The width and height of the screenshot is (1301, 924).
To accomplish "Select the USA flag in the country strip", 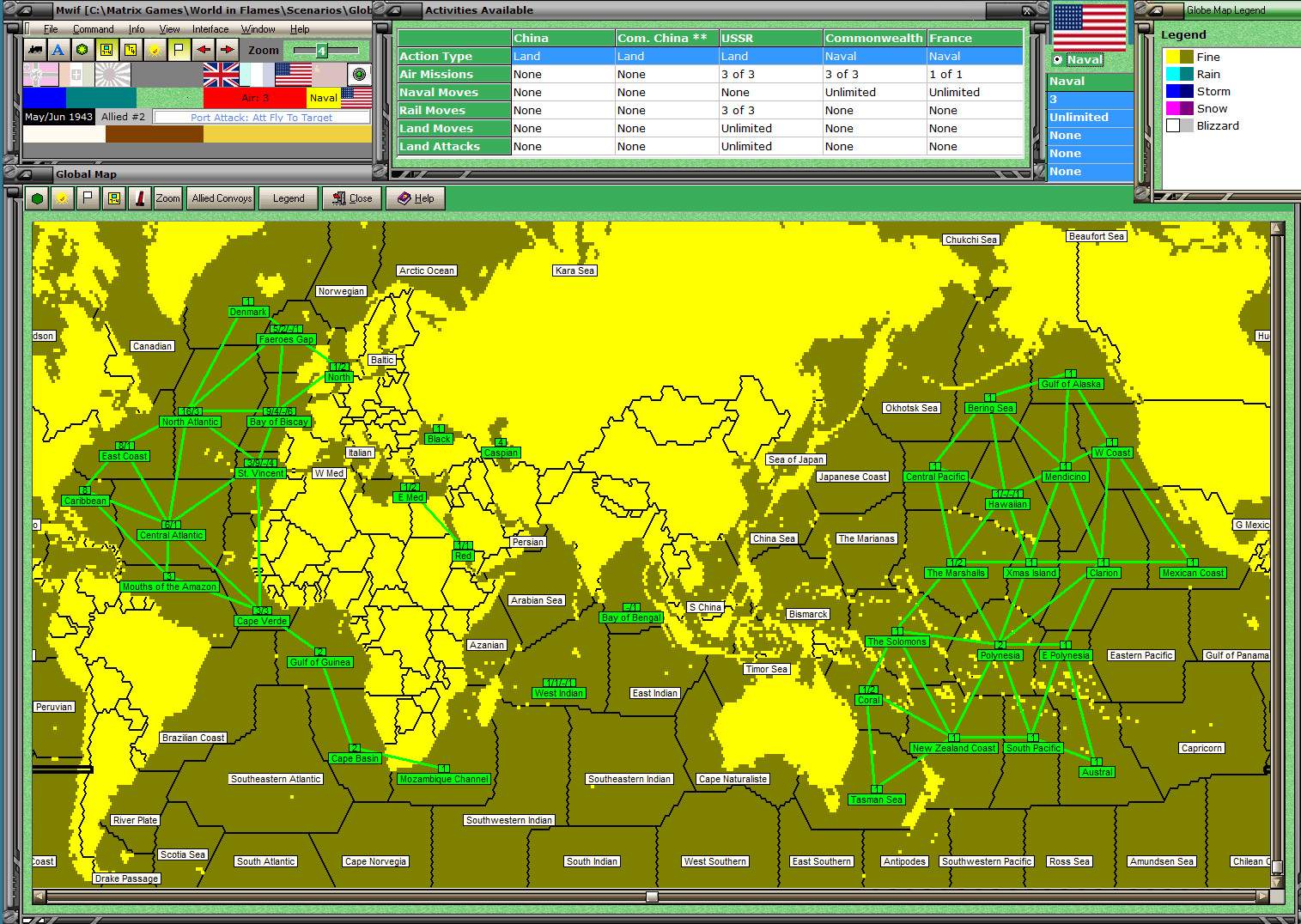I will [x=293, y=75].
